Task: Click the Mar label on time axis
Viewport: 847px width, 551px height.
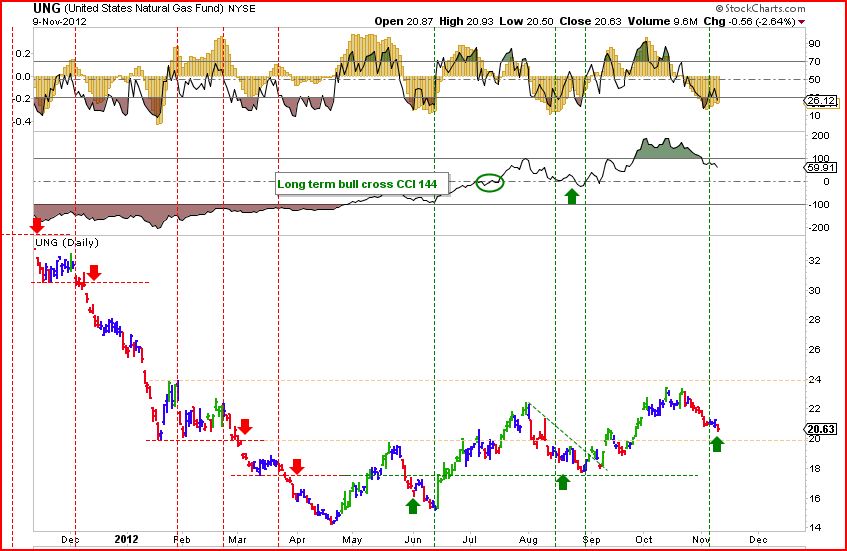Action: (237, 539)
